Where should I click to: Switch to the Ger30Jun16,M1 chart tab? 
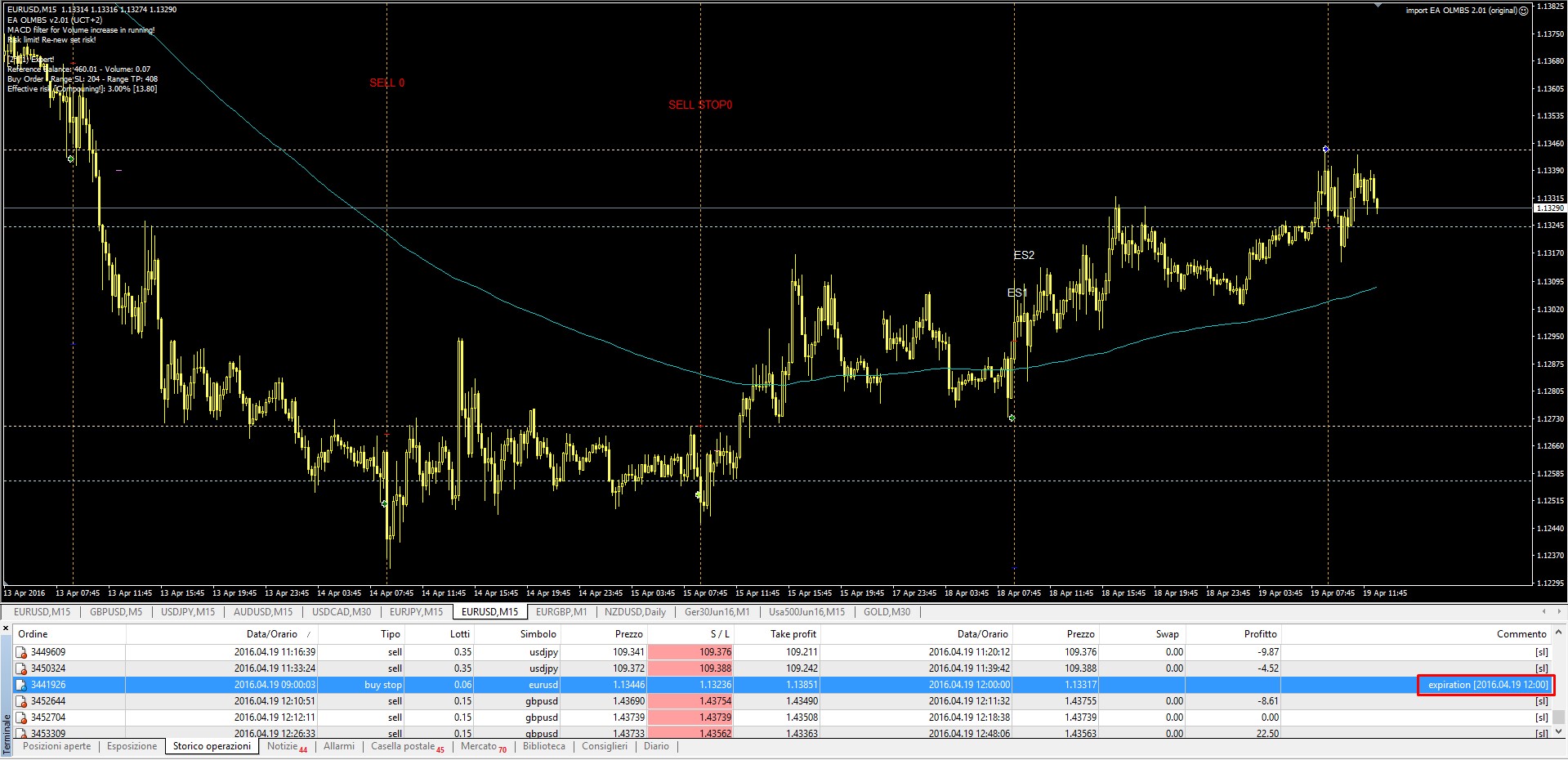(717, 612)
